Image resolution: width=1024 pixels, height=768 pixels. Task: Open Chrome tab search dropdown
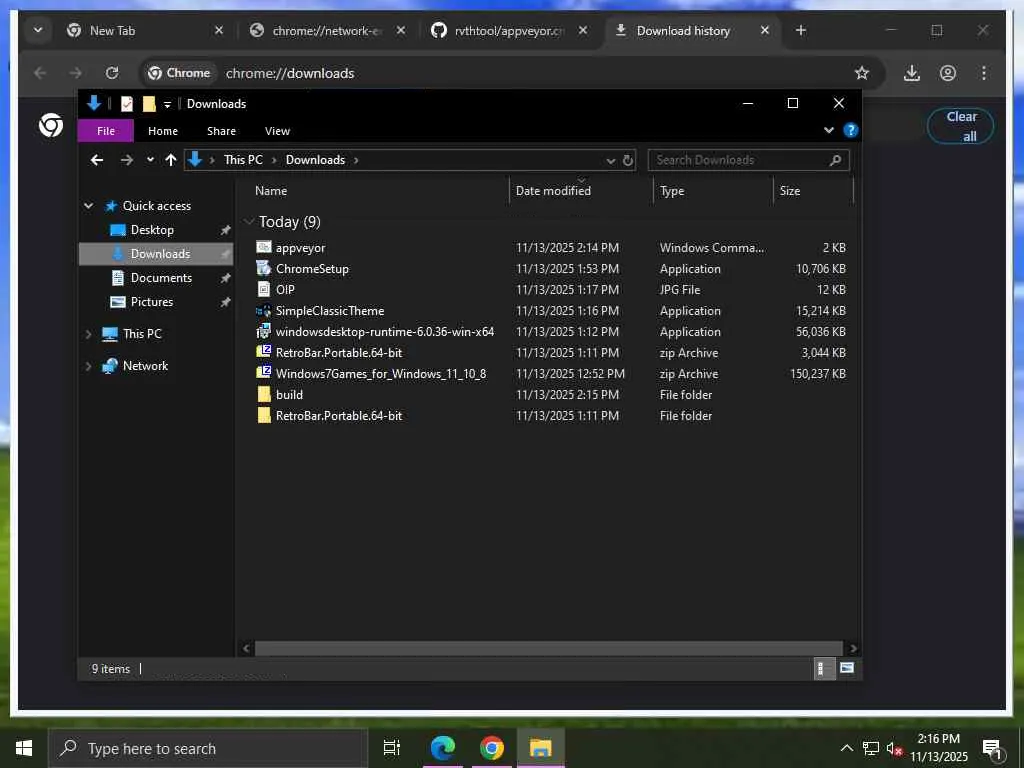coord(38,30)
